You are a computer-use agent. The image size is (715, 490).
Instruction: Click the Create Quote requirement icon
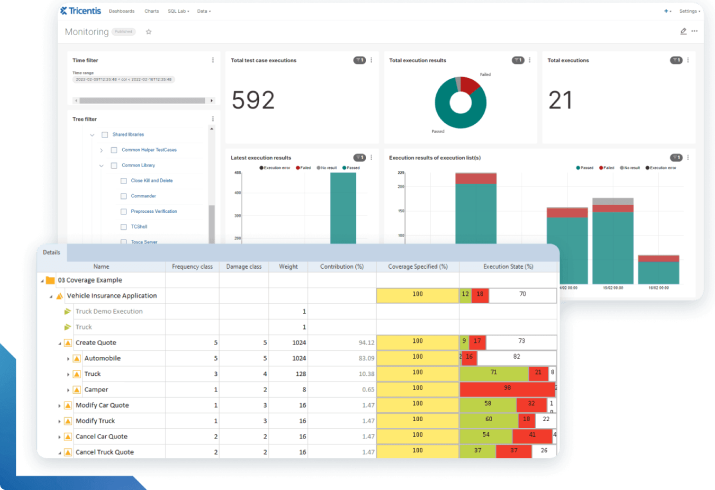tap(69, 342)
